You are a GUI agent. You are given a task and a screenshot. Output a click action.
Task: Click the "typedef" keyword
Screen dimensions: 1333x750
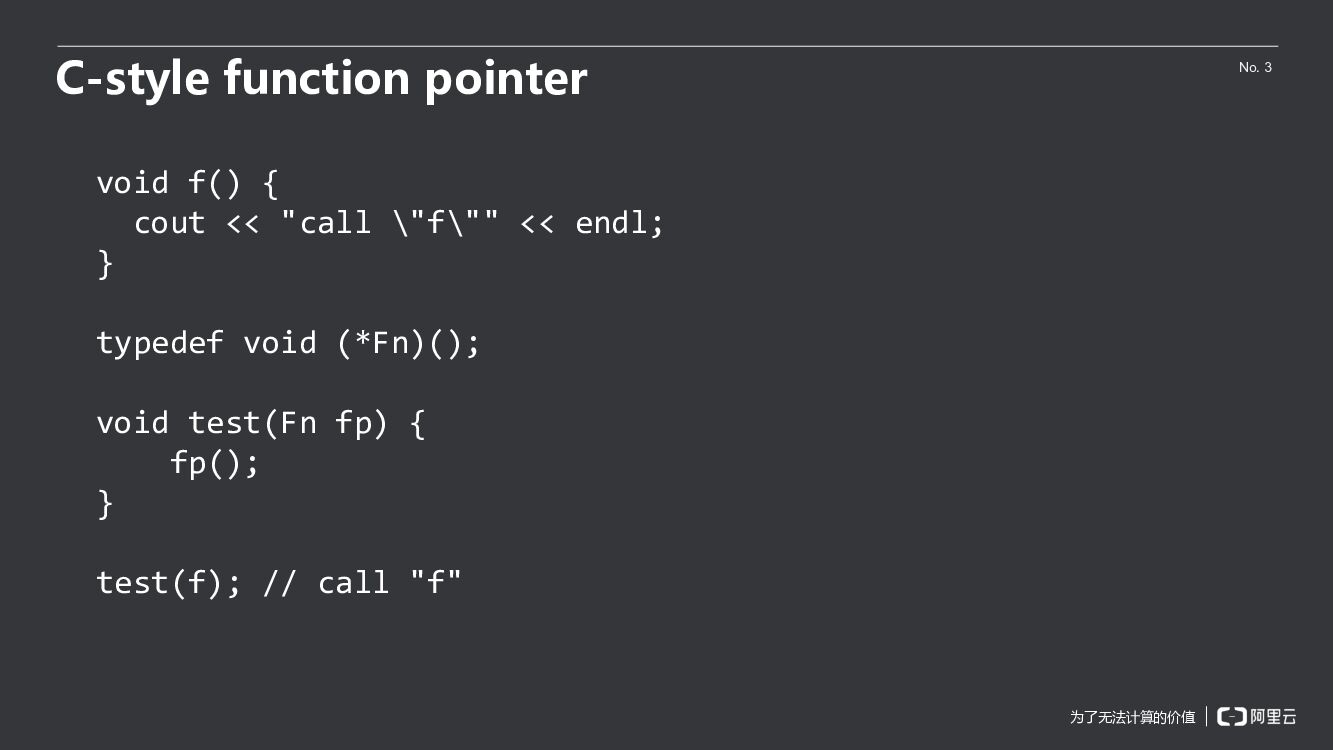click(x=159, y=343)
